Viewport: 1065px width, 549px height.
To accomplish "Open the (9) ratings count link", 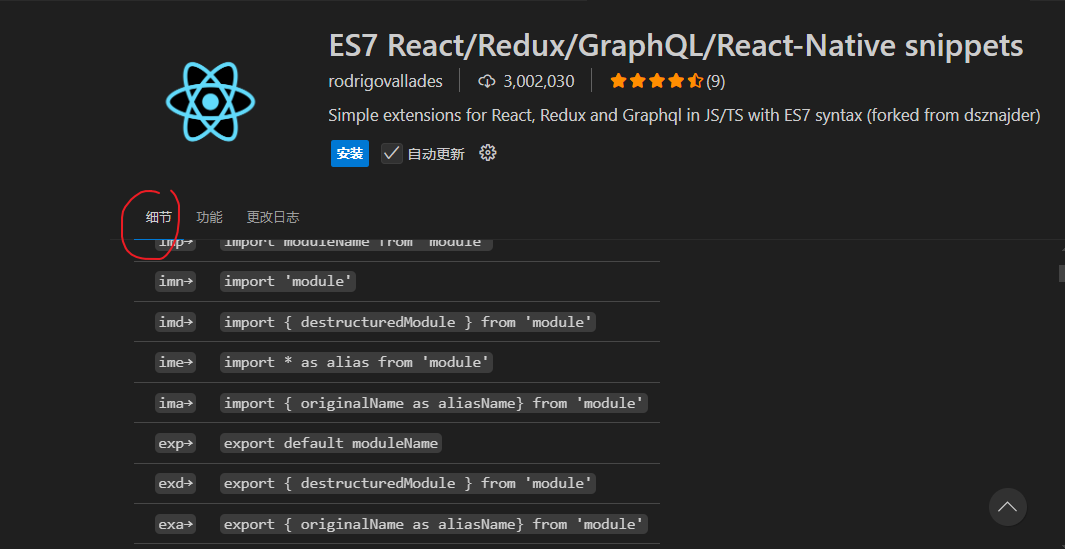I will click(715, 82).
